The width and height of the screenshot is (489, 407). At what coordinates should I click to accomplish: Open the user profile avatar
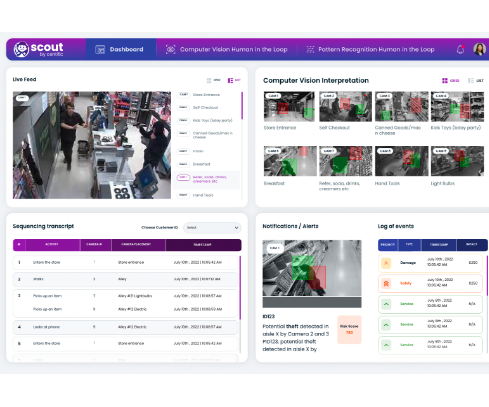tap(479, 49)
